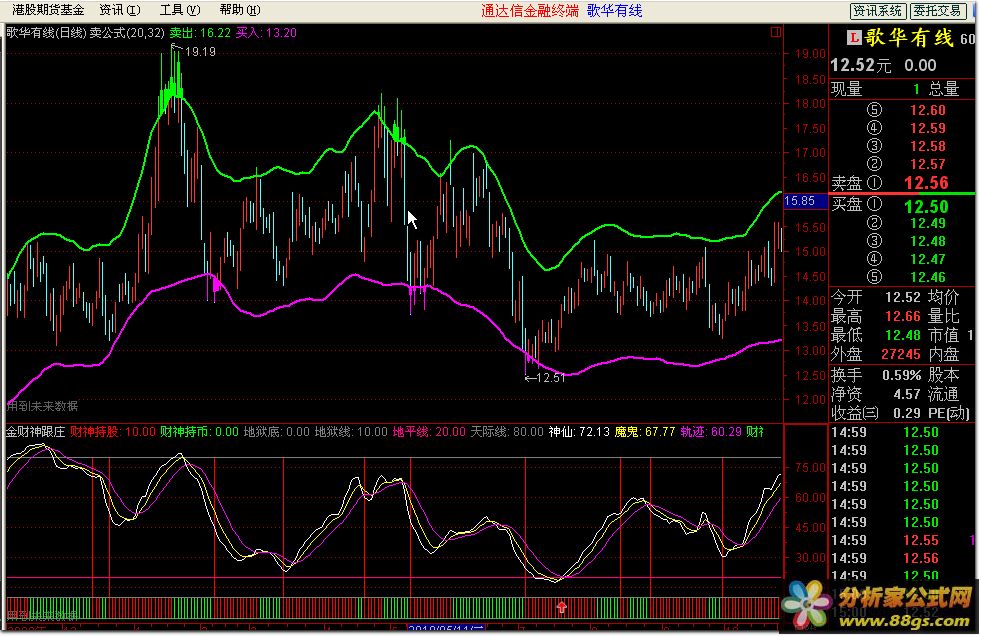Click the highlighted date label on time axis
This screenshot has height=636, width=981.
click(446, 628)
